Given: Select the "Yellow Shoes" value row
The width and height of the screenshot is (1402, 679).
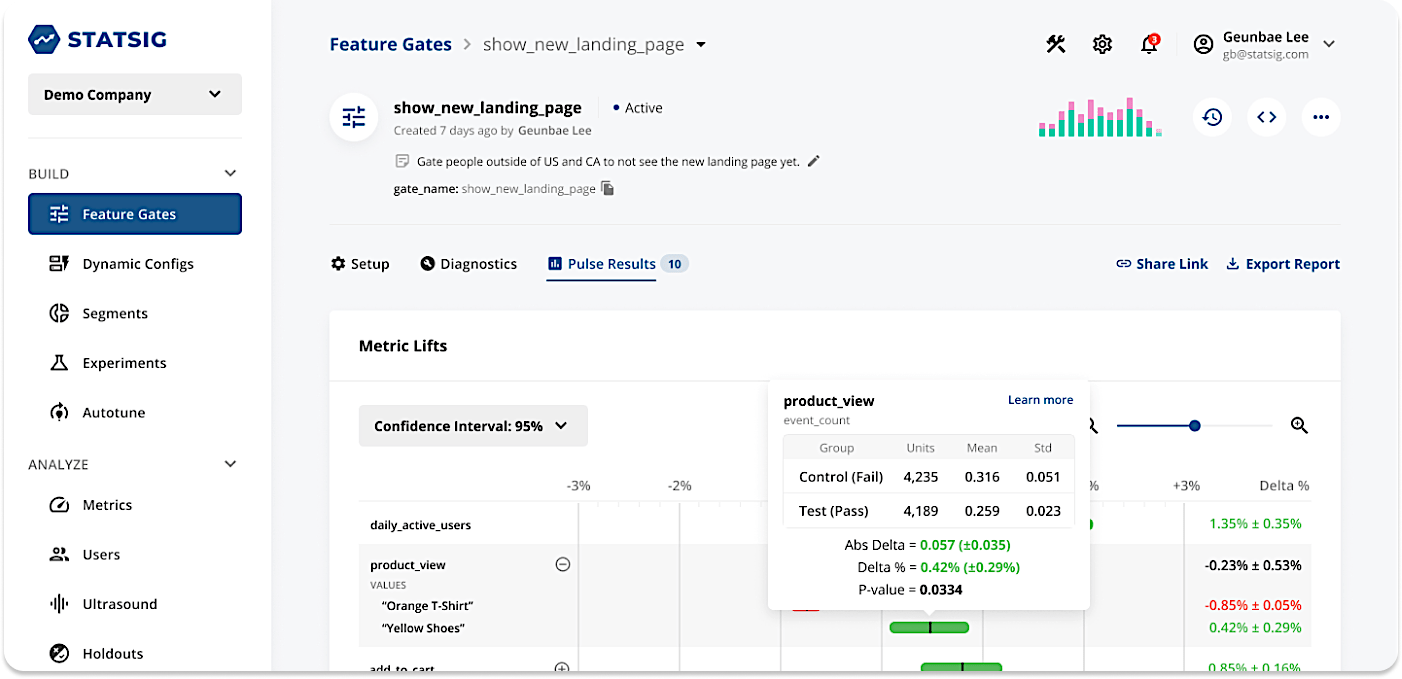Looking at the screenshot, I should point(423,628).
